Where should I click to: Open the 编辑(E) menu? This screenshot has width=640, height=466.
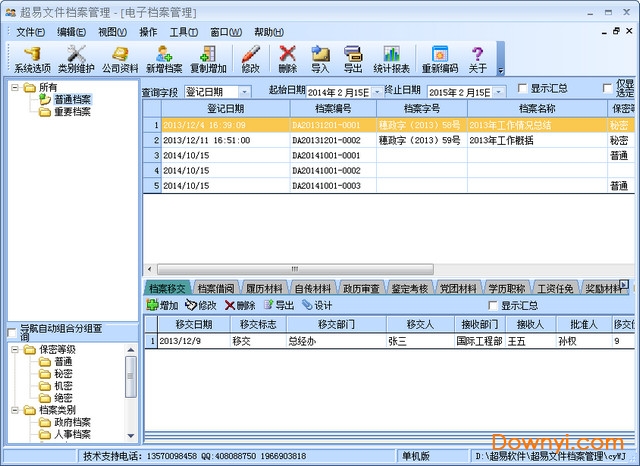71,32
